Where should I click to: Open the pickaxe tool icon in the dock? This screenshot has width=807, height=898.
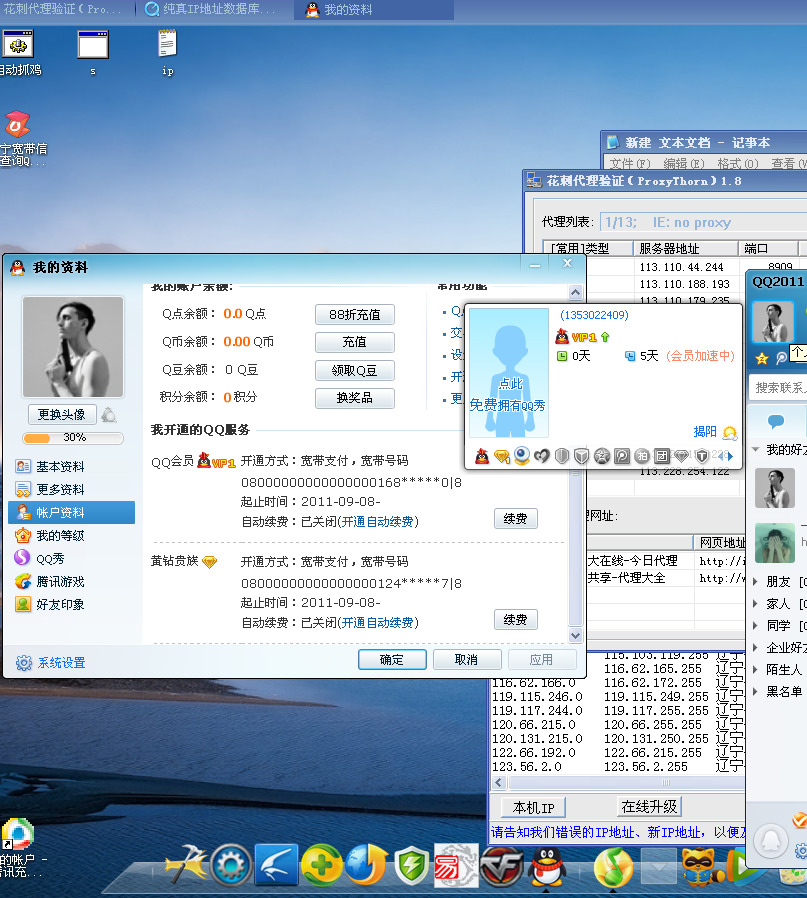186,865
